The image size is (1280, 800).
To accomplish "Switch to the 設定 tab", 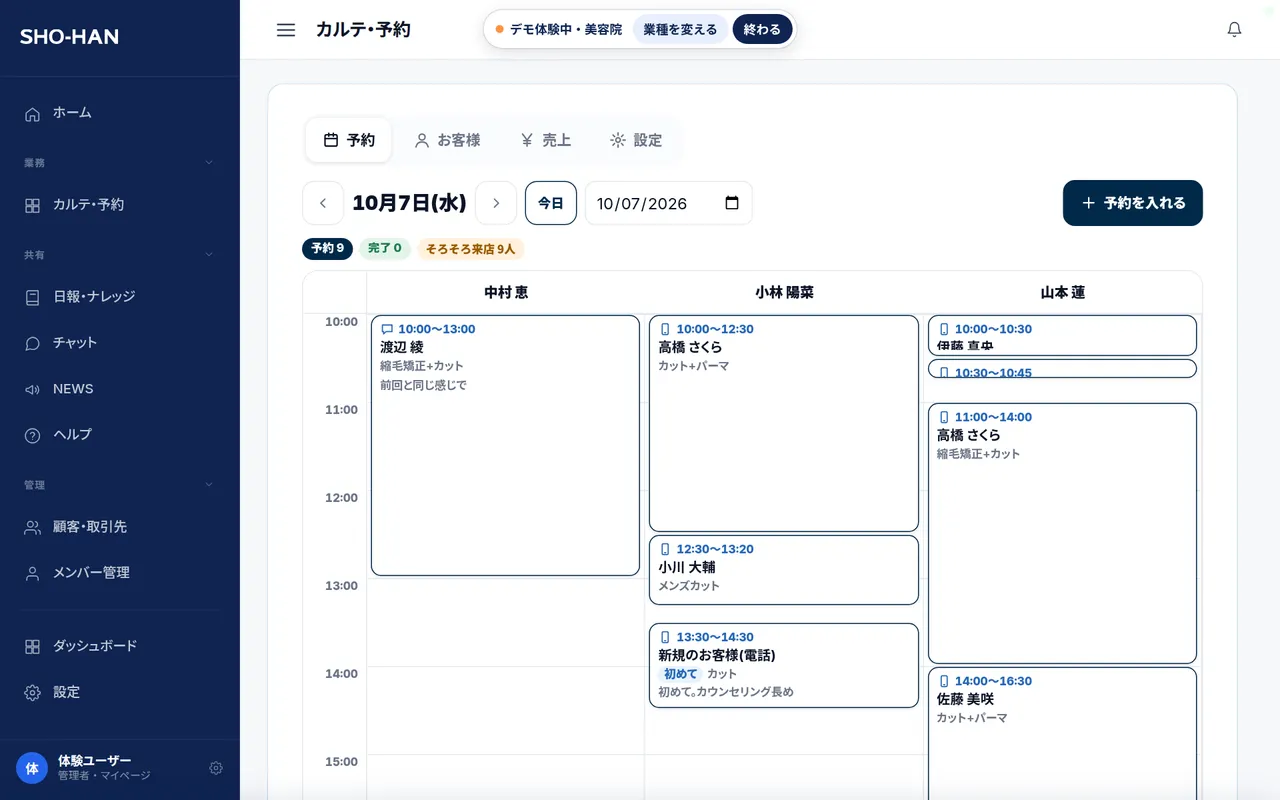I will click(636, 140).
